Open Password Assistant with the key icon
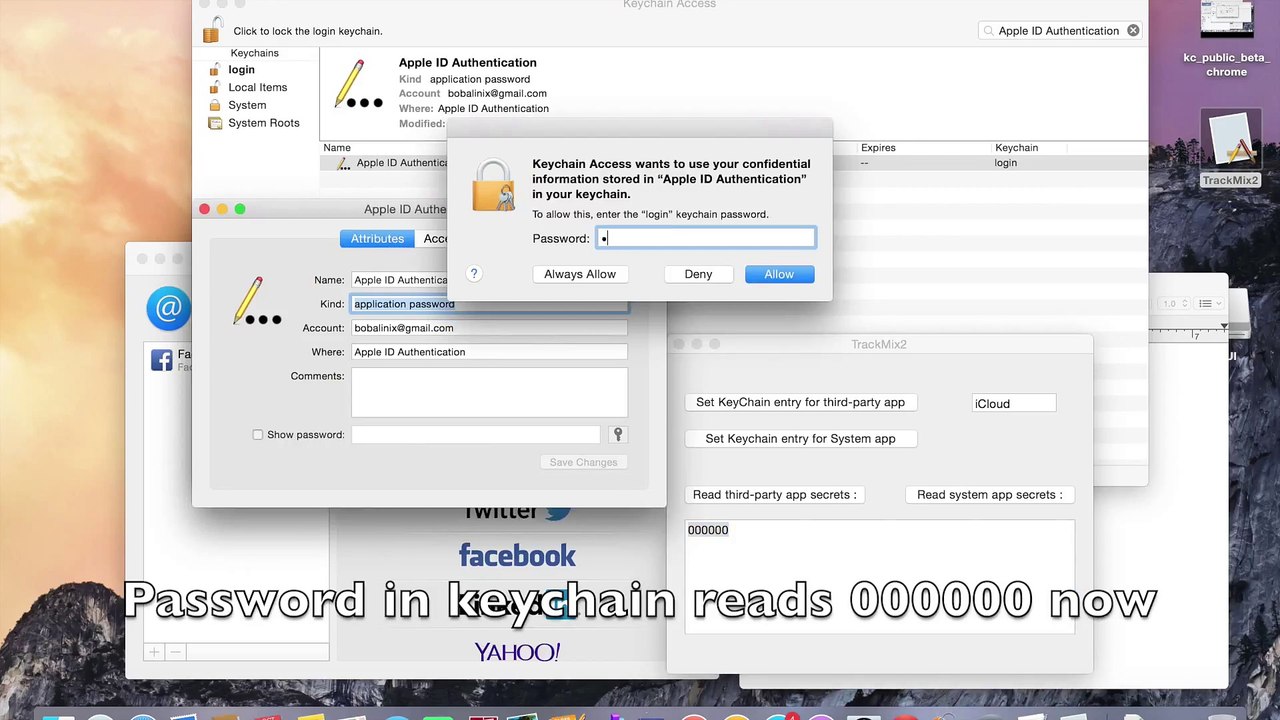 (x=617, y=435)
